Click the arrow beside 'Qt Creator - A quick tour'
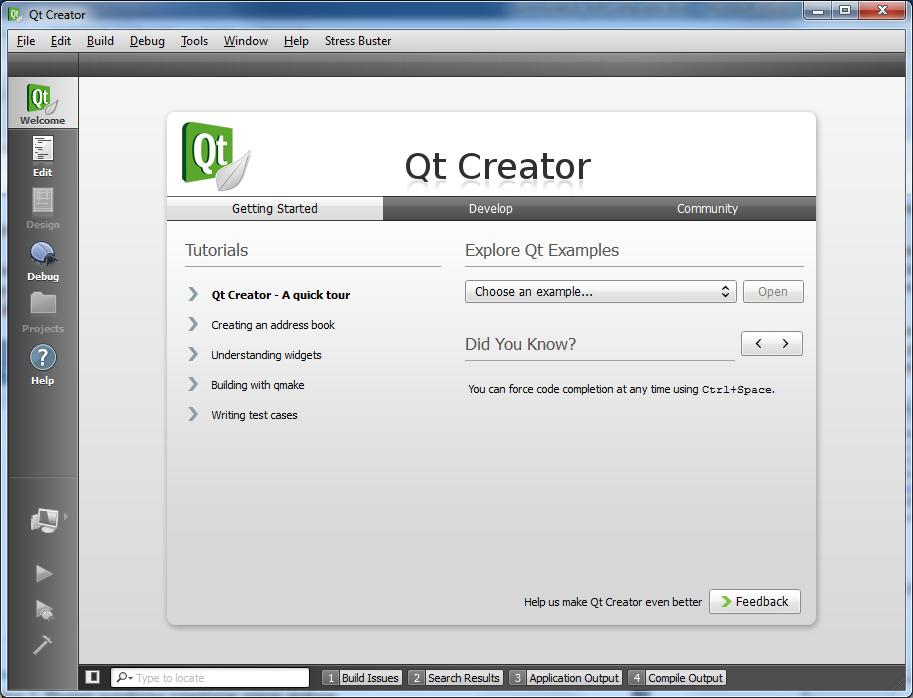The image size is (913, 698). click(x=193, y=294)
